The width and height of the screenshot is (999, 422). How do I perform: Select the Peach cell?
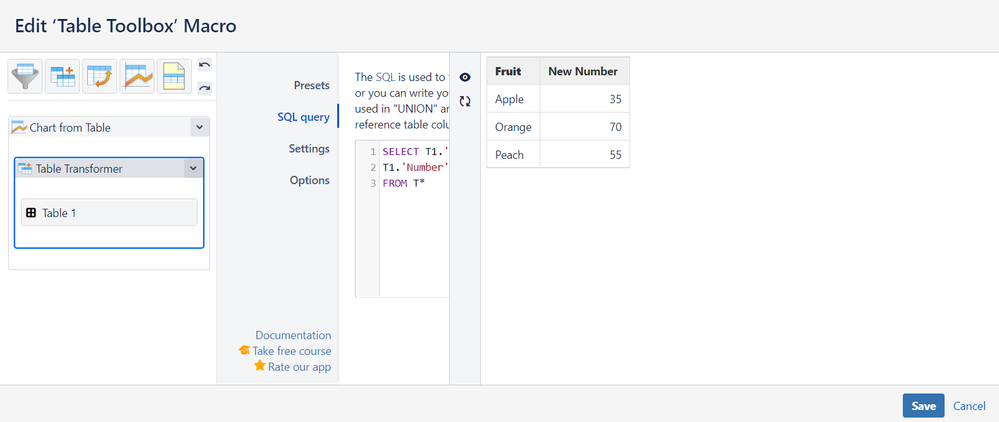click(514, 154)
